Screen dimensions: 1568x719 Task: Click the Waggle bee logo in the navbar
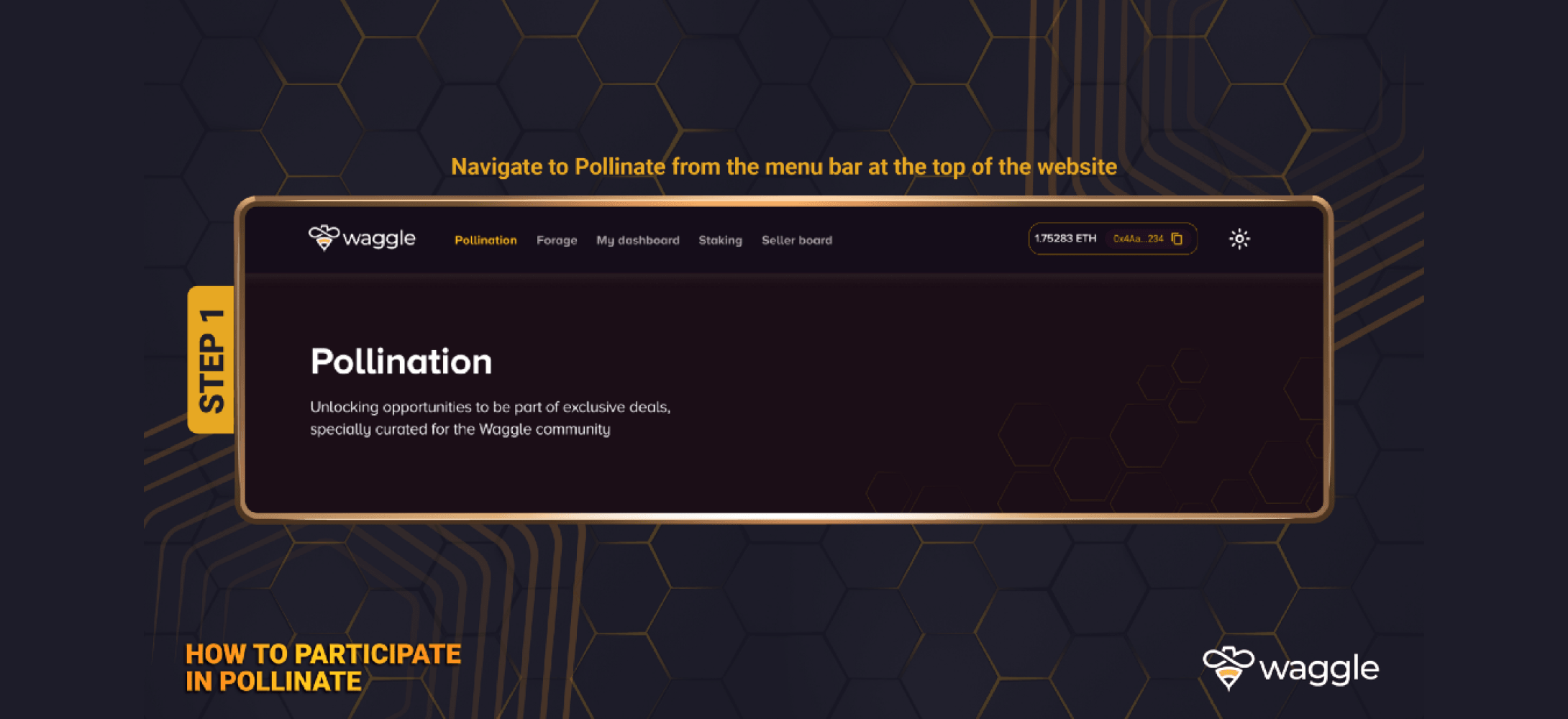[323, 237]
